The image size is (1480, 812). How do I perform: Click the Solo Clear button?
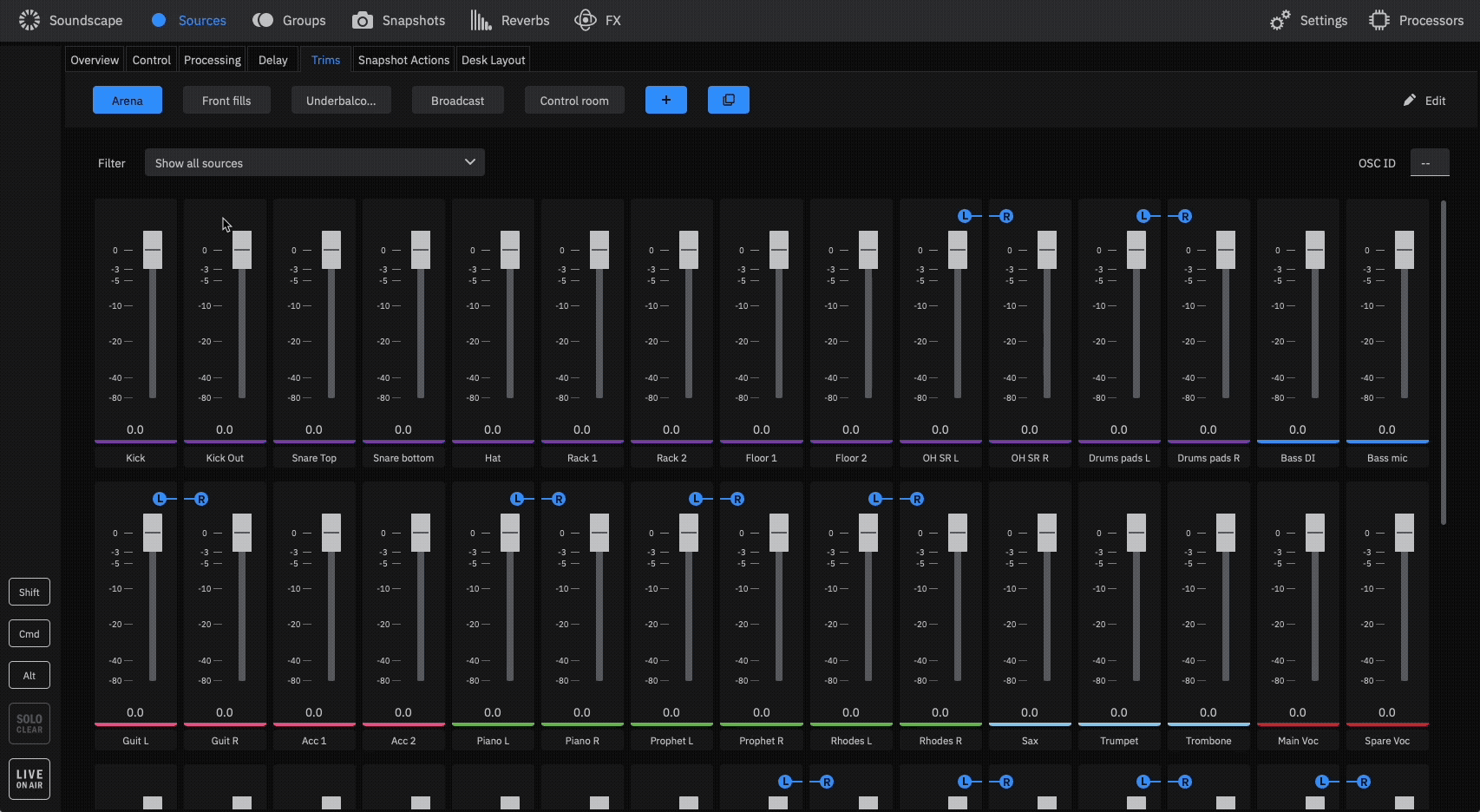29,724
